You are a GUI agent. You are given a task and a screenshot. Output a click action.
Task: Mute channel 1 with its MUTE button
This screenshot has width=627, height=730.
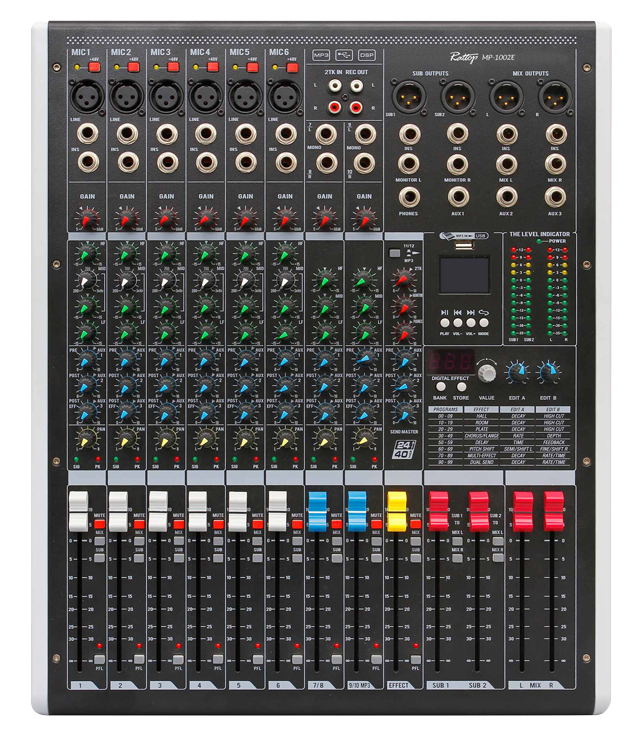(99, 524)
